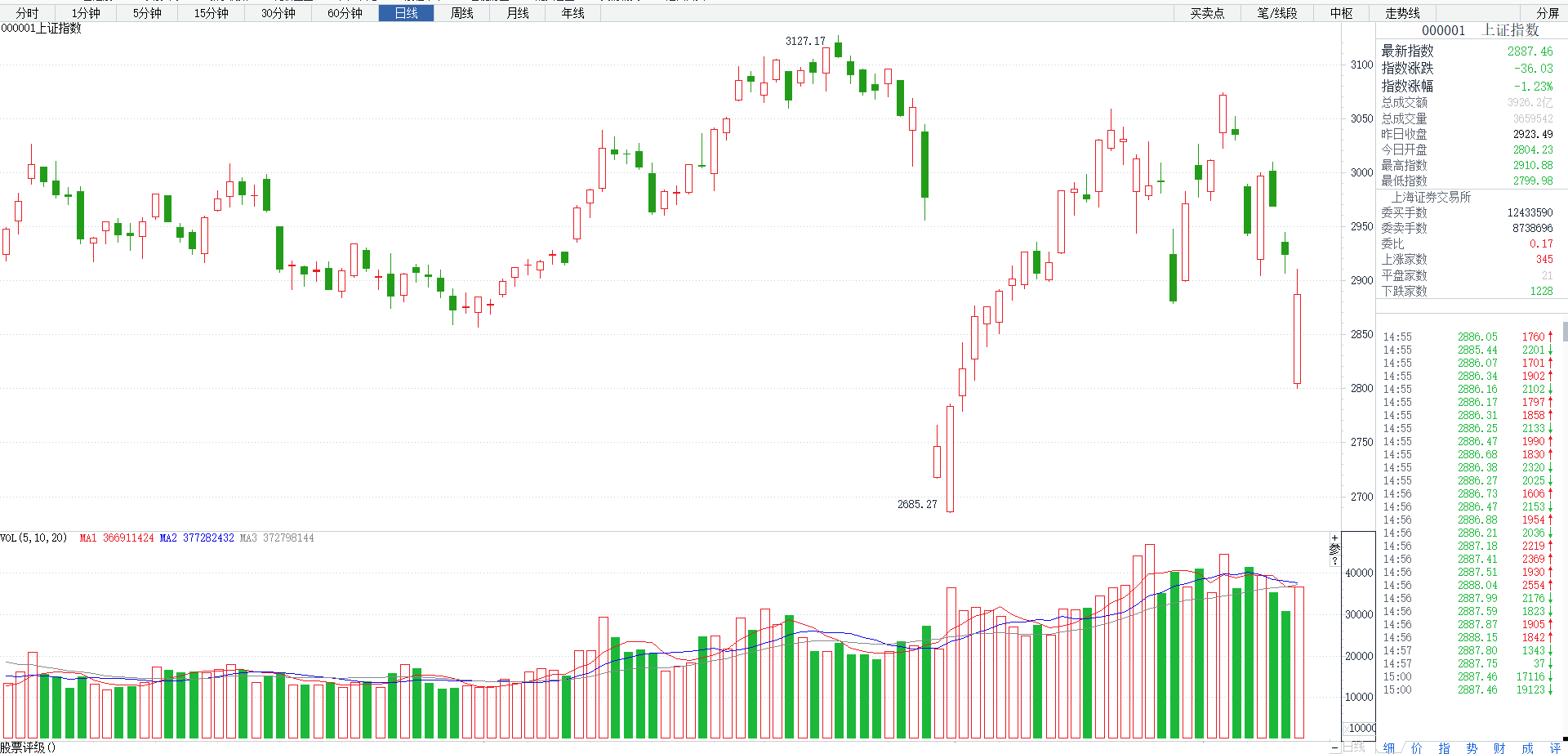Click the 15:00 tick with volume 17116
The height and width of the screenshot is (754, 1568).
click(1468, 676)
